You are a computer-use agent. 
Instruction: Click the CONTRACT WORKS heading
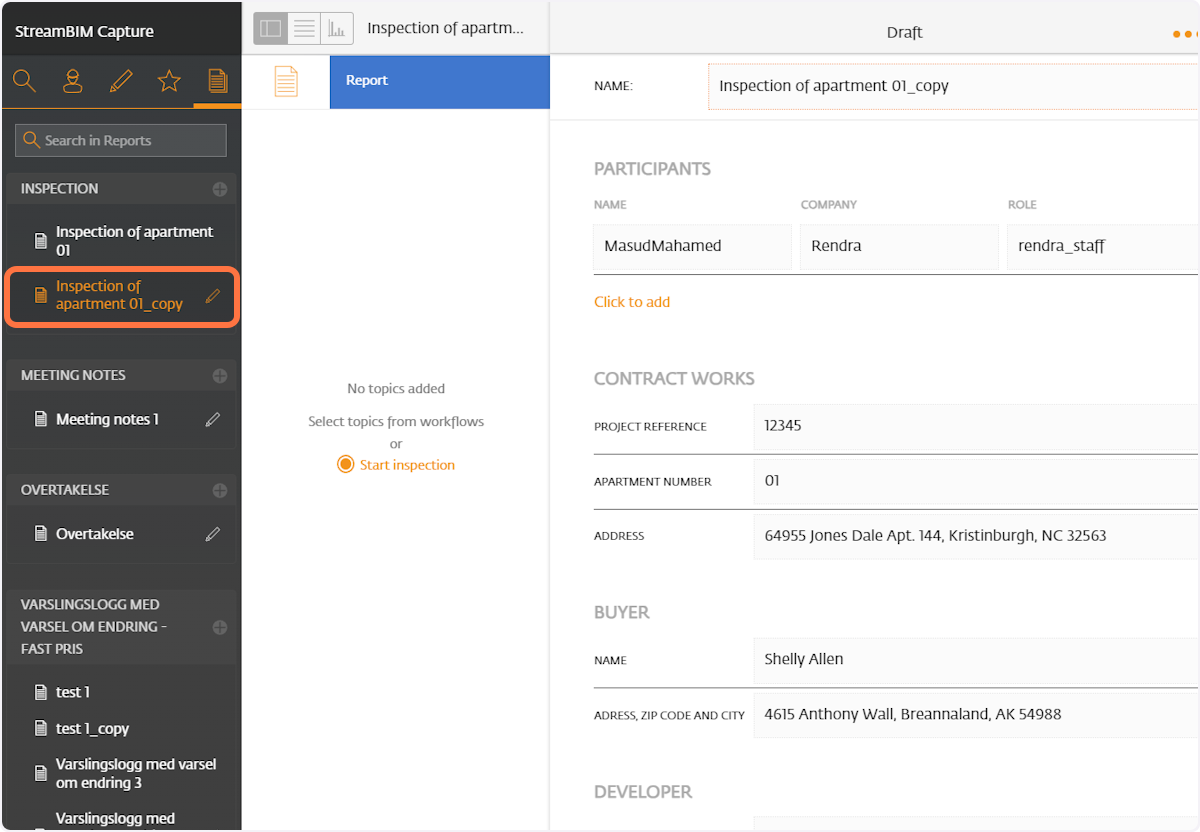(x=674, y=379)
